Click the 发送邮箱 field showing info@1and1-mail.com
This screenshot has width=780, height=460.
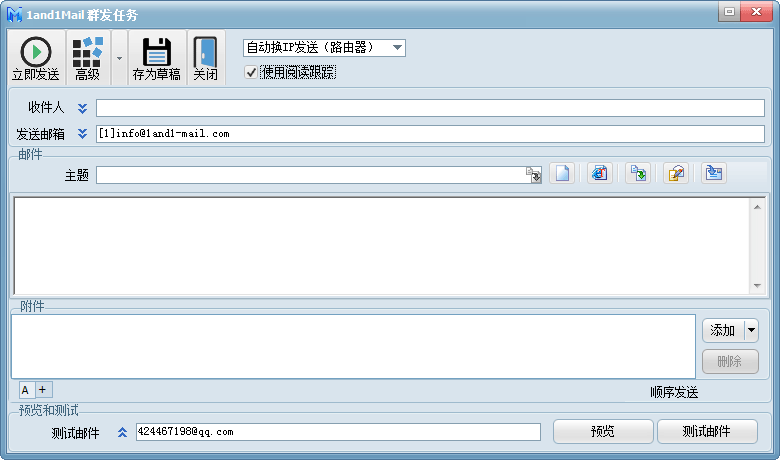coord(430,134)
